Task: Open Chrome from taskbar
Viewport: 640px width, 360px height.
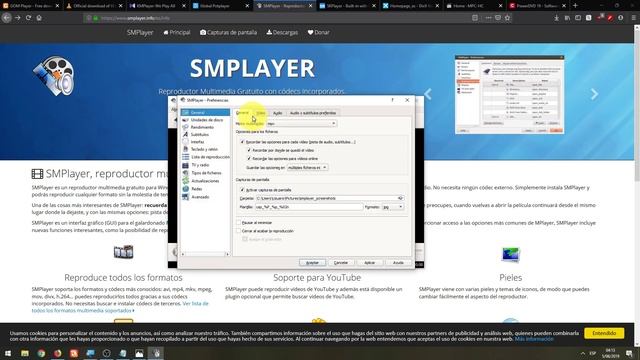Action: [x=41, y=353]
